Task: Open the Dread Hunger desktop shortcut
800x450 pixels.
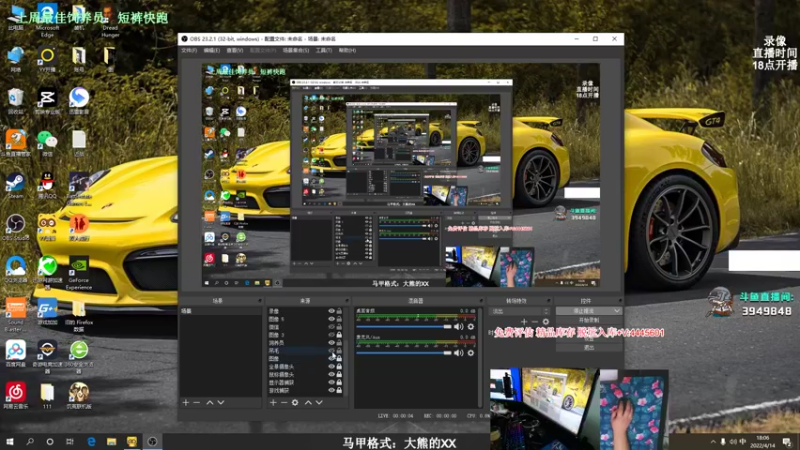Action: pos(110,21)
